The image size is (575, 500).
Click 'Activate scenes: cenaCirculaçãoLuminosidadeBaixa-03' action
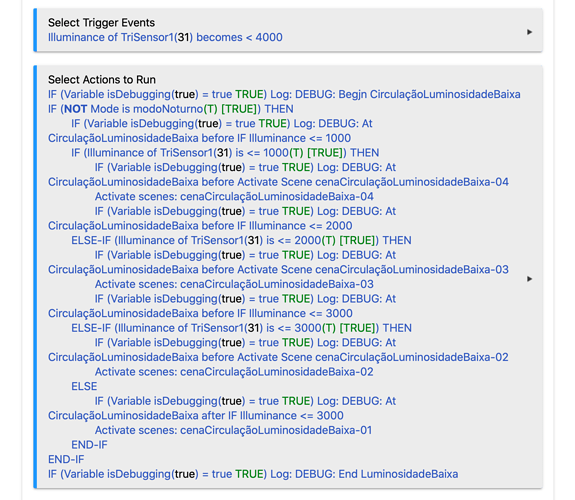(234, 284)
